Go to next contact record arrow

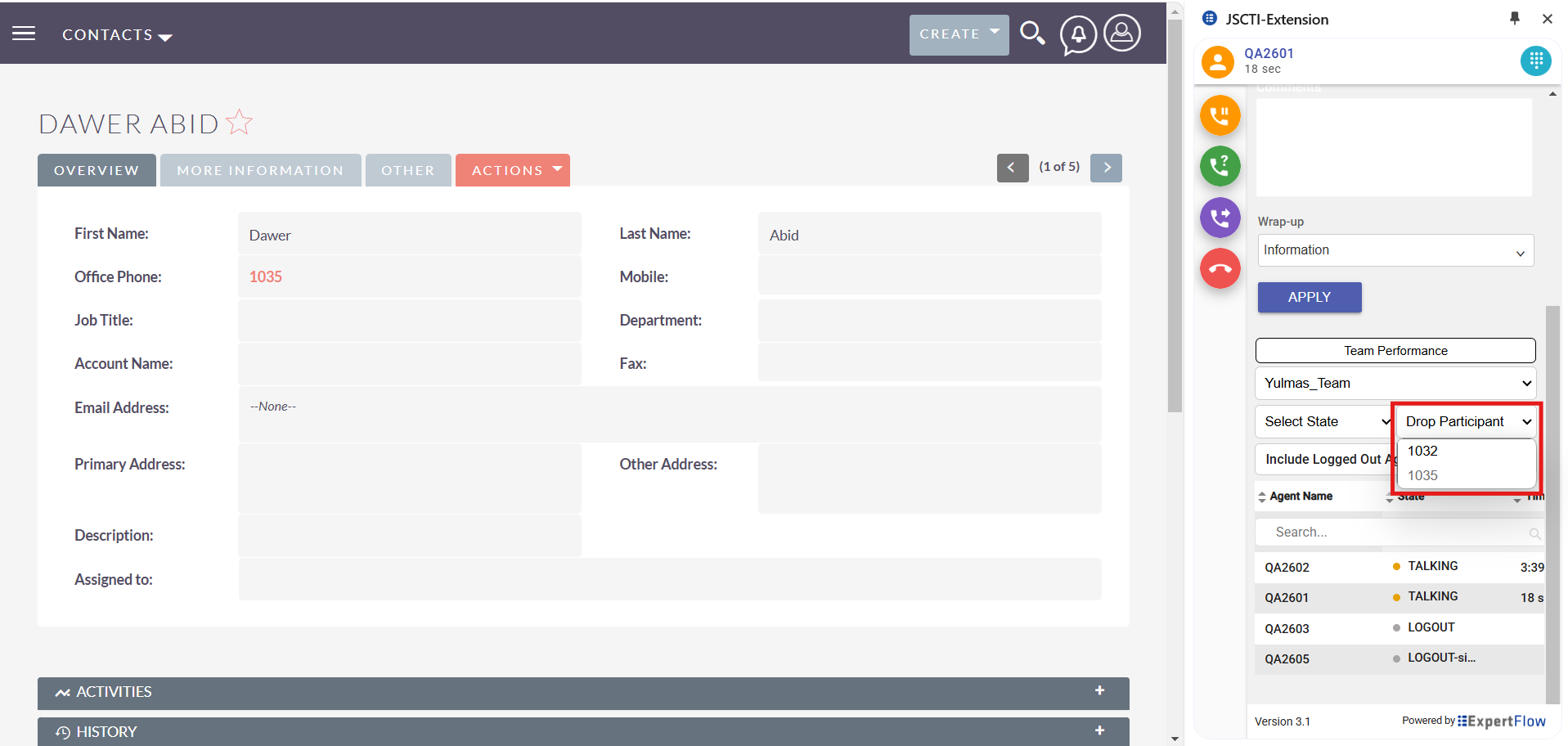coord(1106,168)
